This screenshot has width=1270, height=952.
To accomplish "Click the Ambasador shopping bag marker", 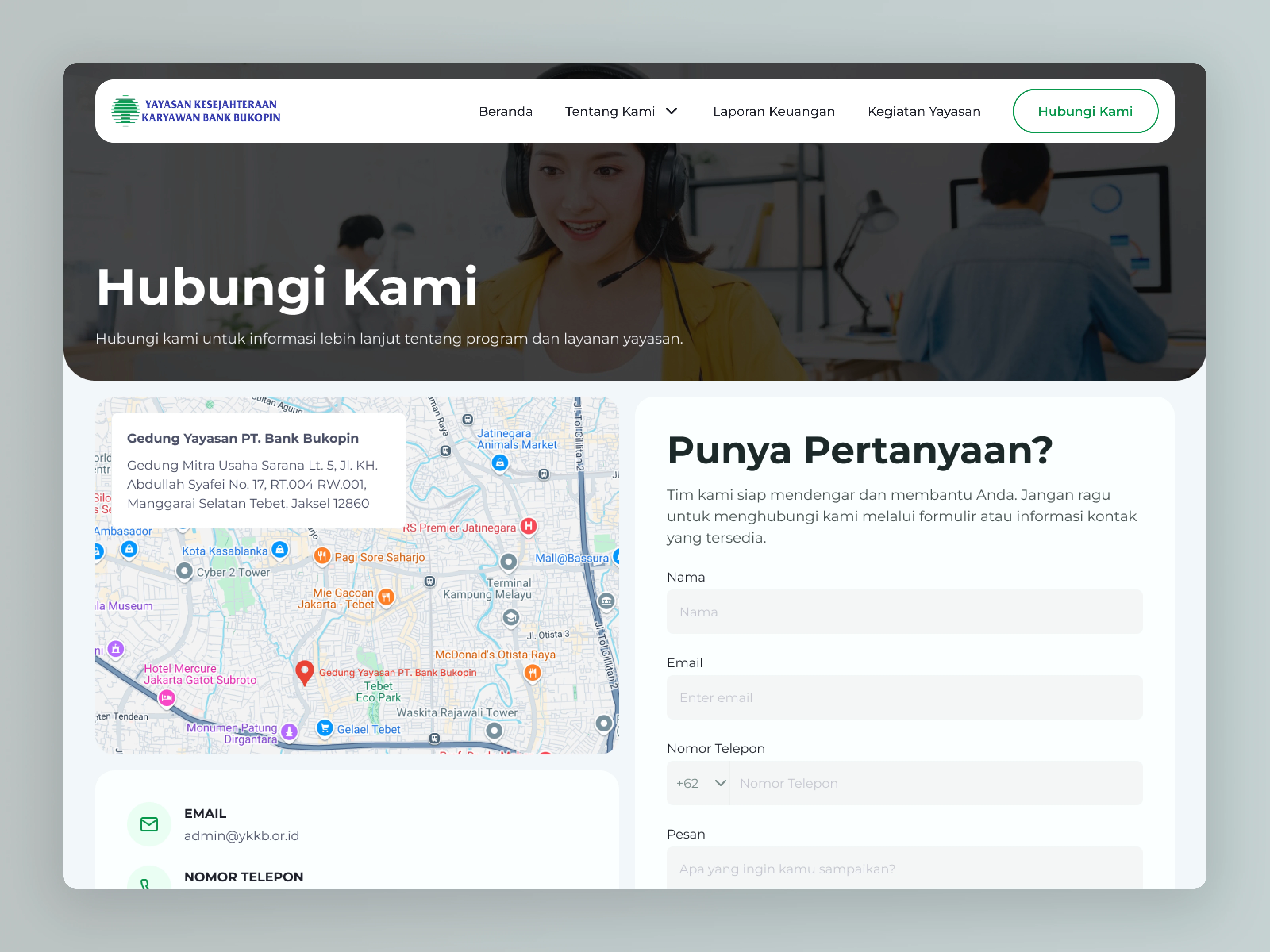I will [x=129, y=550].
